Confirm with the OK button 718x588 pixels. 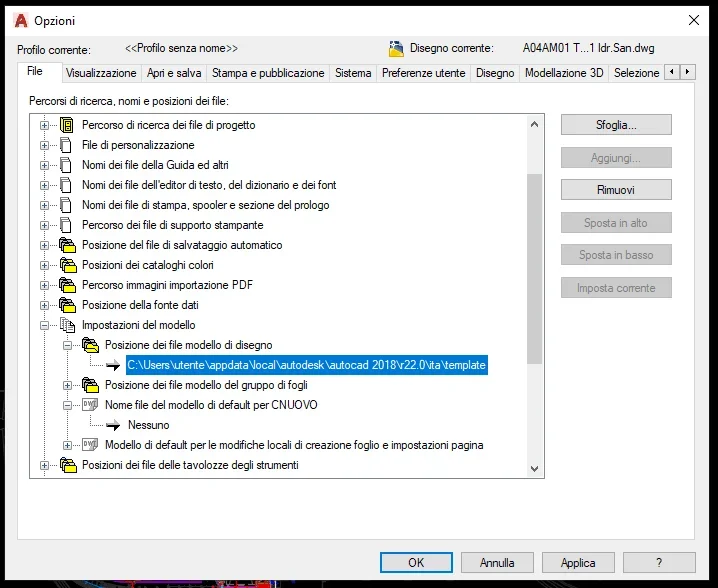tap(416, 562)
